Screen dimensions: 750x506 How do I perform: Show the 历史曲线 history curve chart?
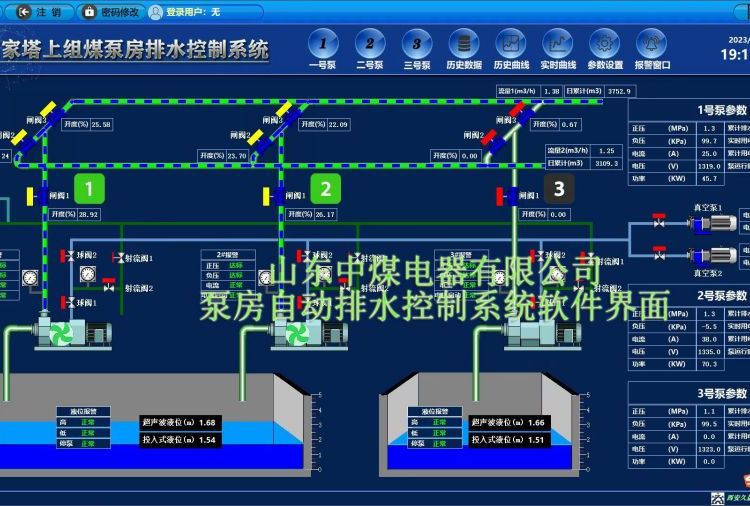pos(511,44)
